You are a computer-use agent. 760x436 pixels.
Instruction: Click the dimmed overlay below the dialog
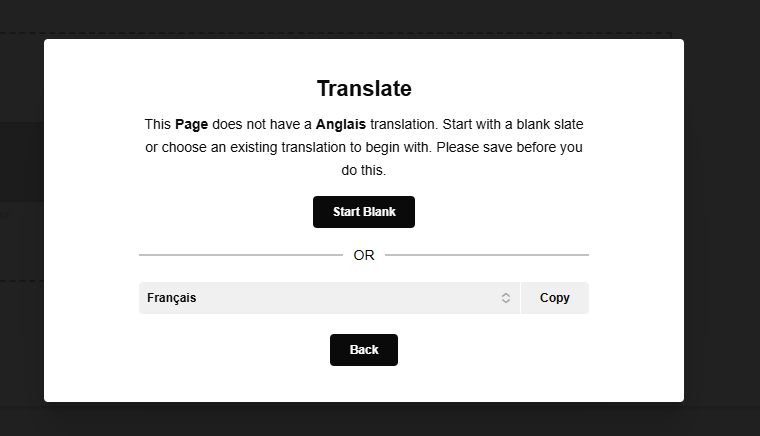click(x=364, y=420)
